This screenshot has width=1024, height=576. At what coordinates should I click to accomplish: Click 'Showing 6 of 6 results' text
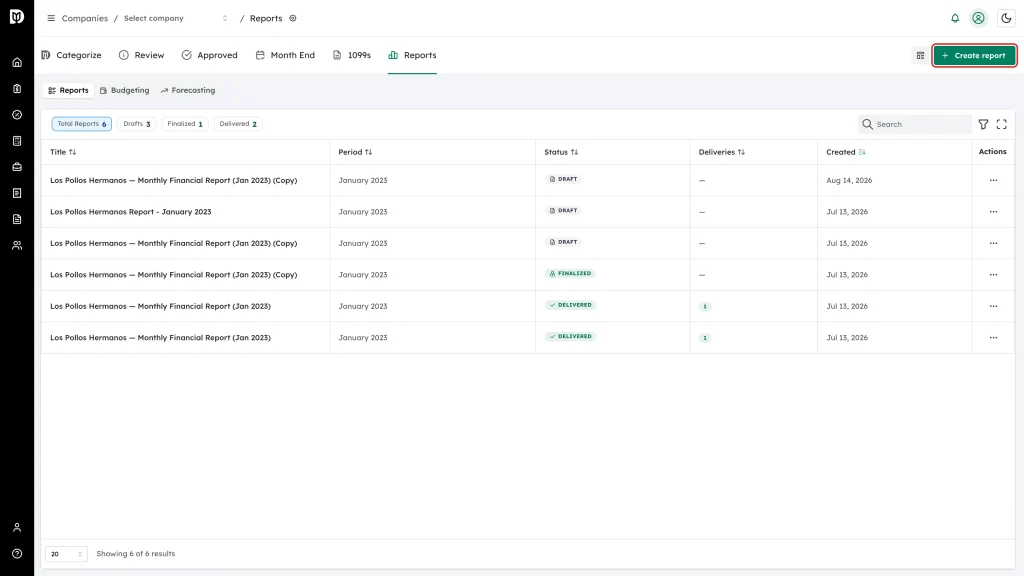(136, 554)
